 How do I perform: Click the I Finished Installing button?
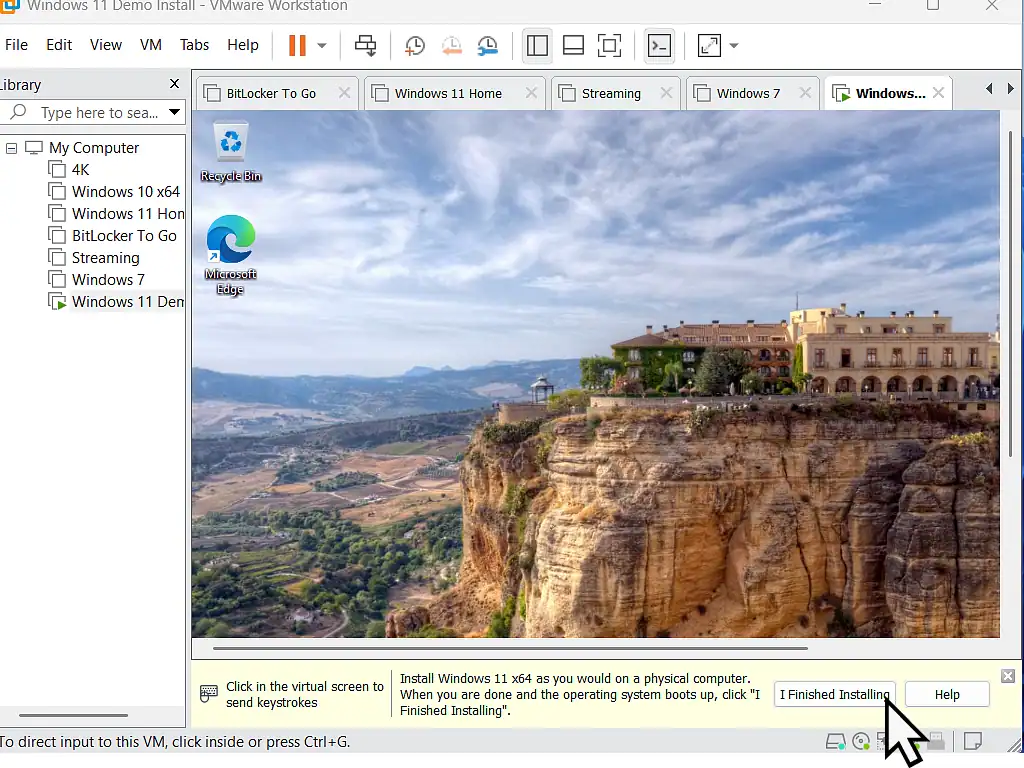[x=834, y=694]
